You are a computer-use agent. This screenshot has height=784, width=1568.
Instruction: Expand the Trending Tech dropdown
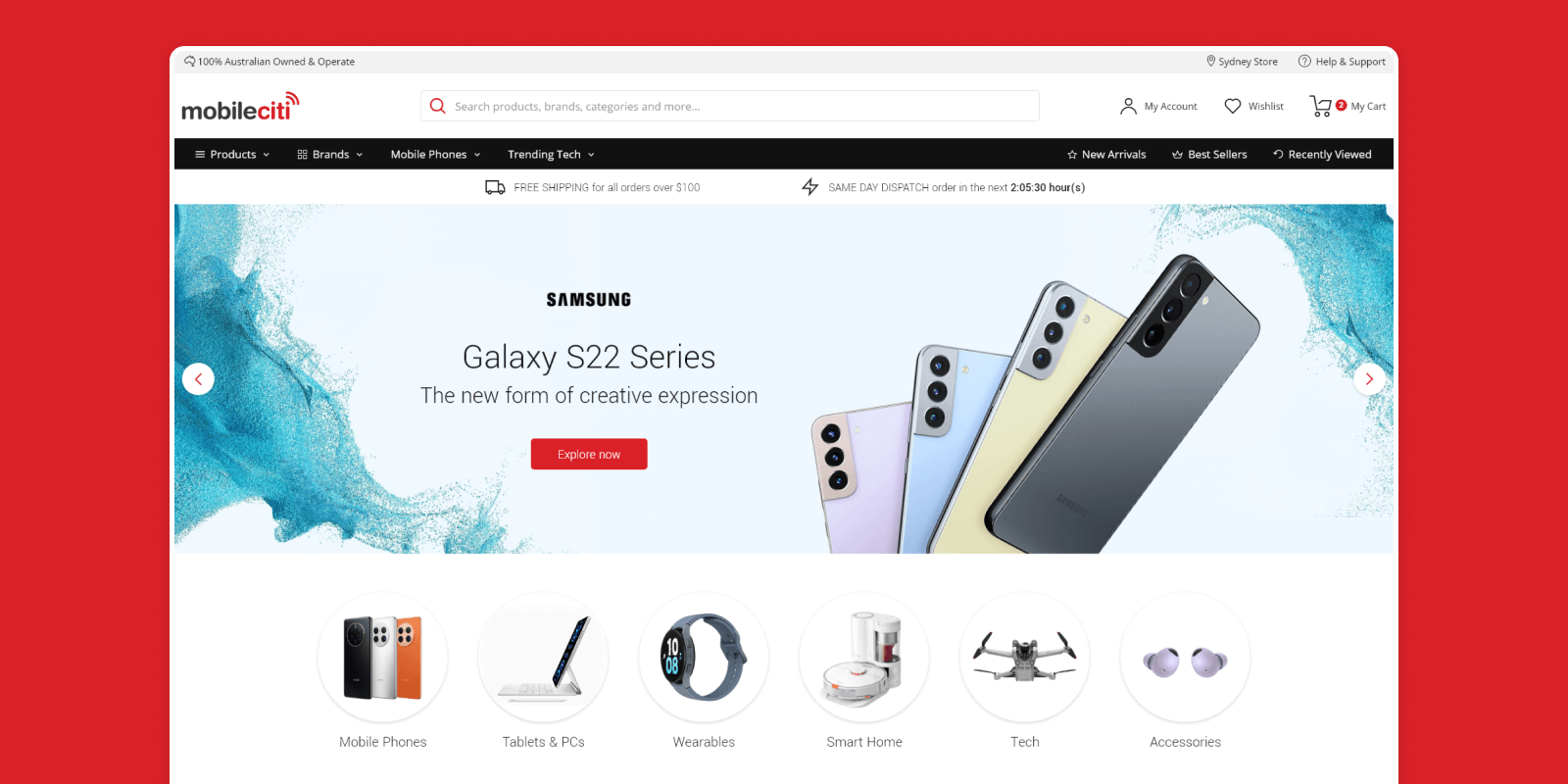pos(551,154)
